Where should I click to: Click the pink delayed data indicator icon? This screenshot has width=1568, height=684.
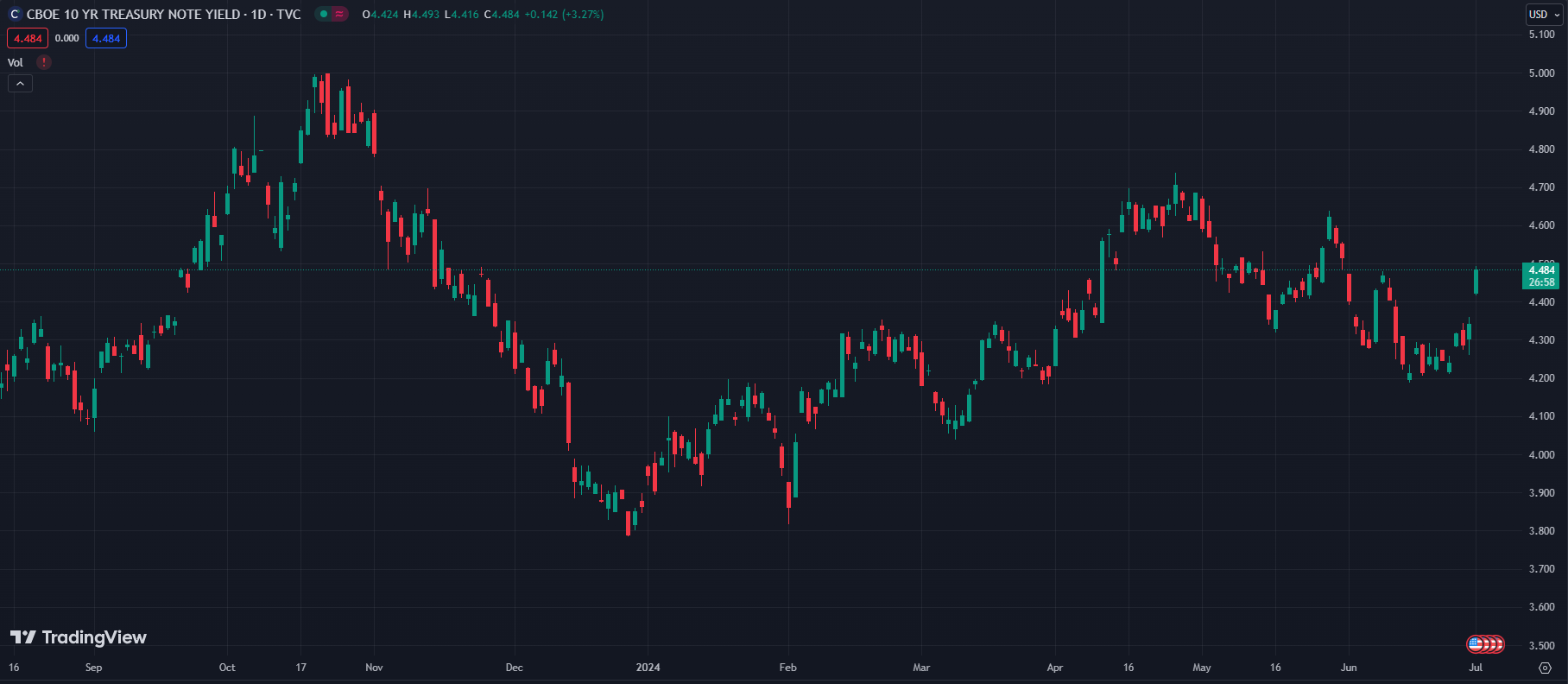tap(339, 15)
